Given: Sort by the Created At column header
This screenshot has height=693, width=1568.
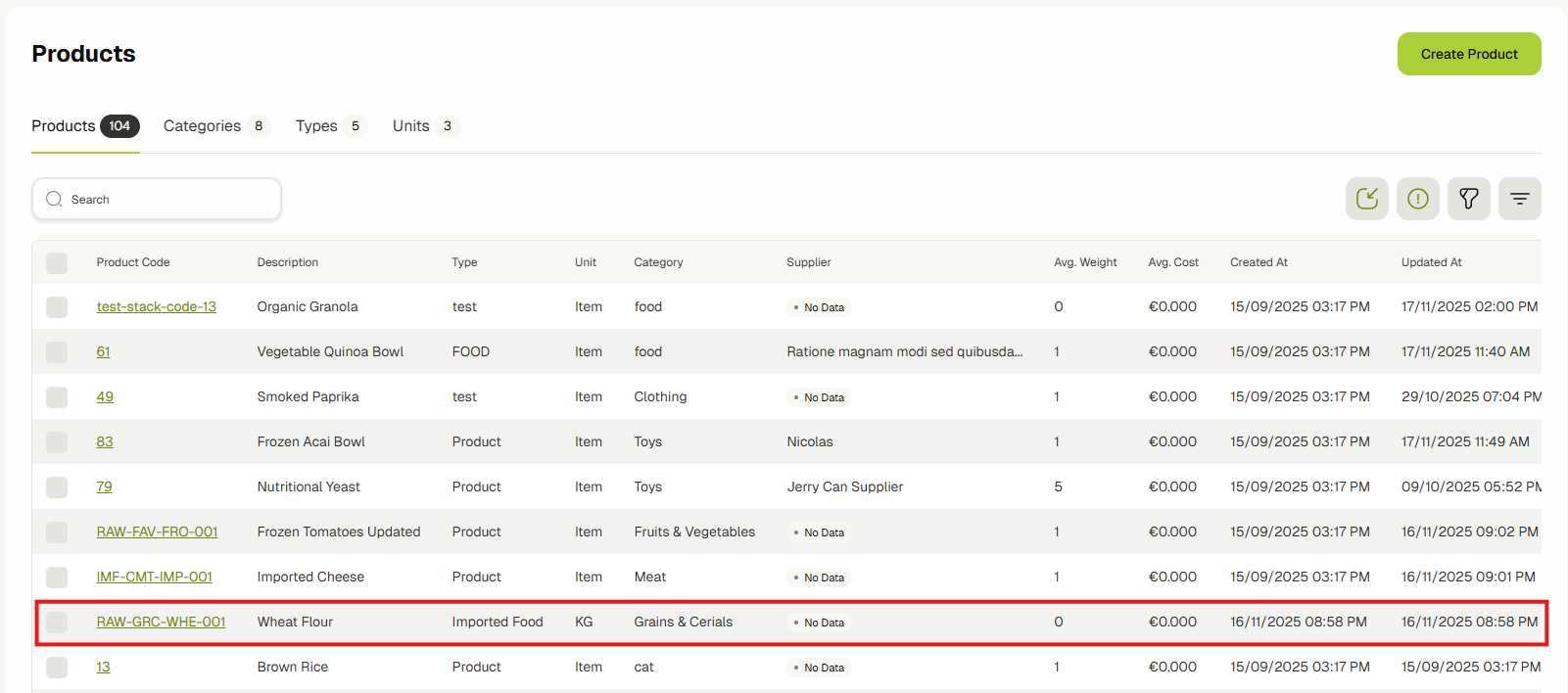Looking at the screenshot, I should (x=1259, y=262).
